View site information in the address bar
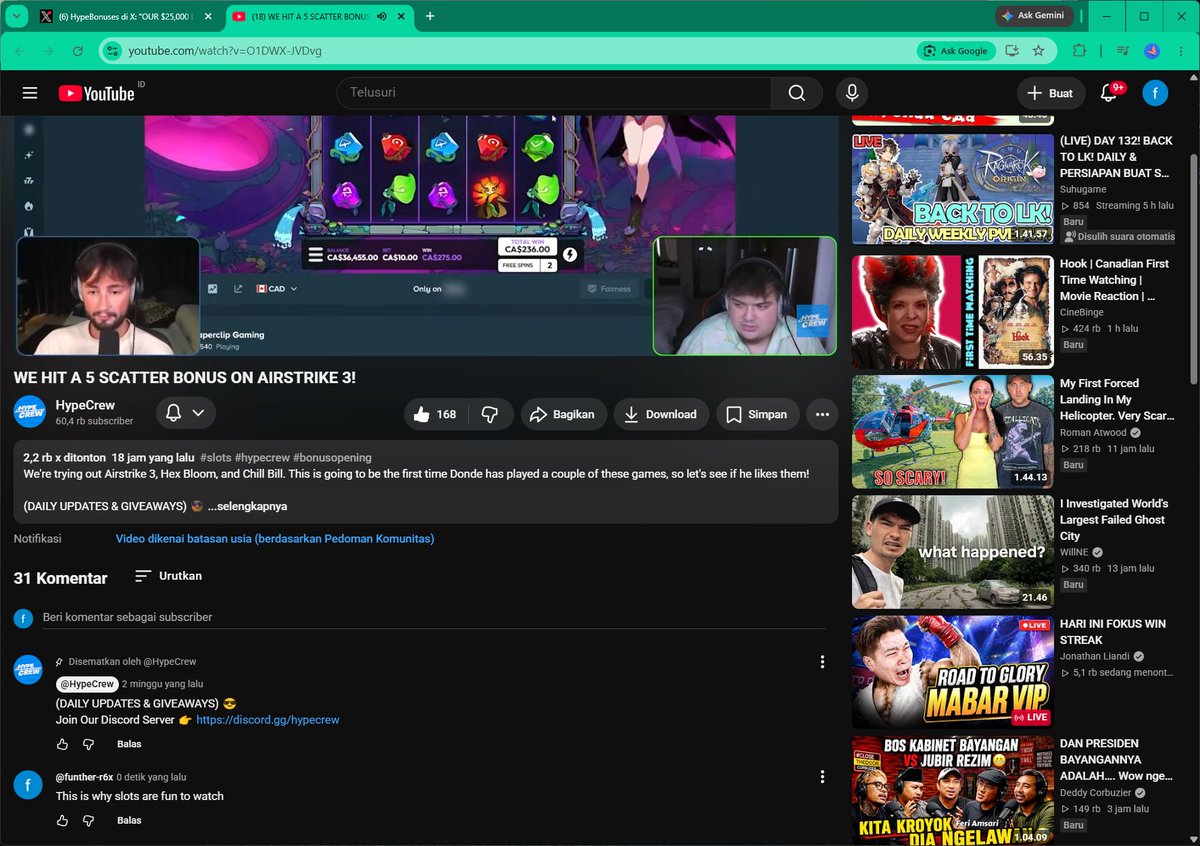Image resolution: width=1200 pixels, height=846 pixels. pyautogui.click(x=112, y=50)
